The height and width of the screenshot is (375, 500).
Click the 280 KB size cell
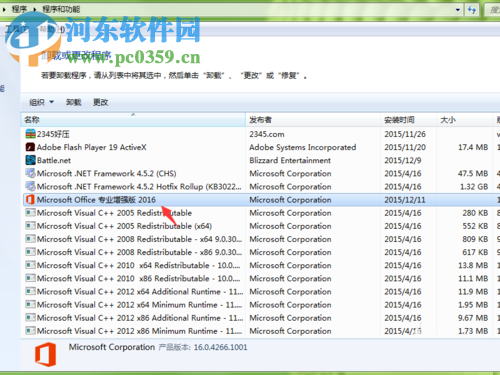coord(475,213)
